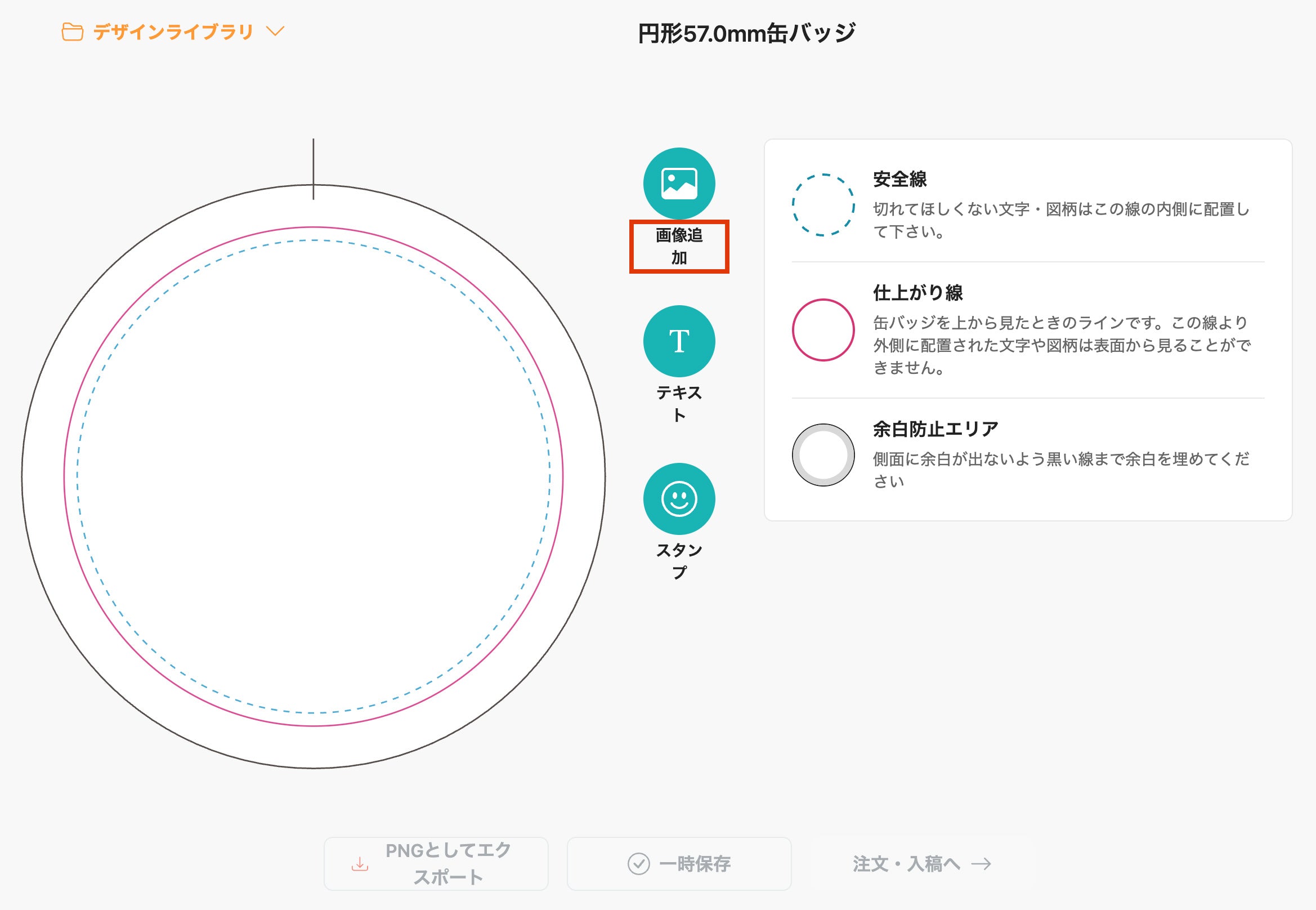Click the 仕上がり線 description starting with 缶バッジを上から
The width and height of the screenshot is (1316, 910).
(1062, 345)
